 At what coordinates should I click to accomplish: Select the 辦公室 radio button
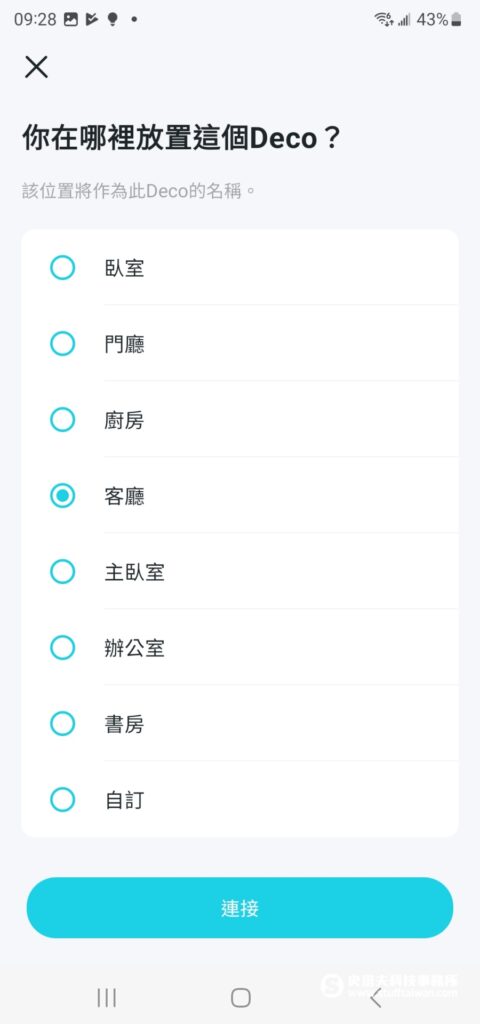point(63,648)
